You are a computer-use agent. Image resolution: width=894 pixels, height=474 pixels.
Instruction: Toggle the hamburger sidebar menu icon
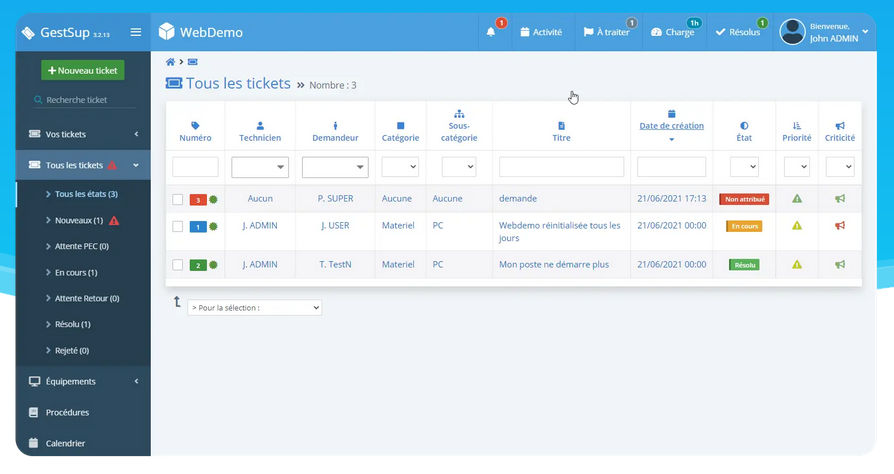136,33
